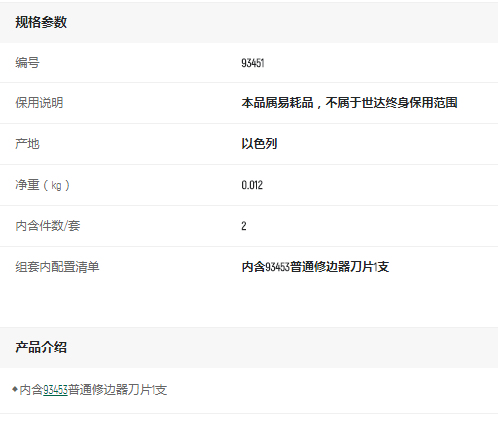Image resolution: width=498 pixels, height=427 pixels.
Task: Click the word 内含 after the bullet
Action: [31, 390]
